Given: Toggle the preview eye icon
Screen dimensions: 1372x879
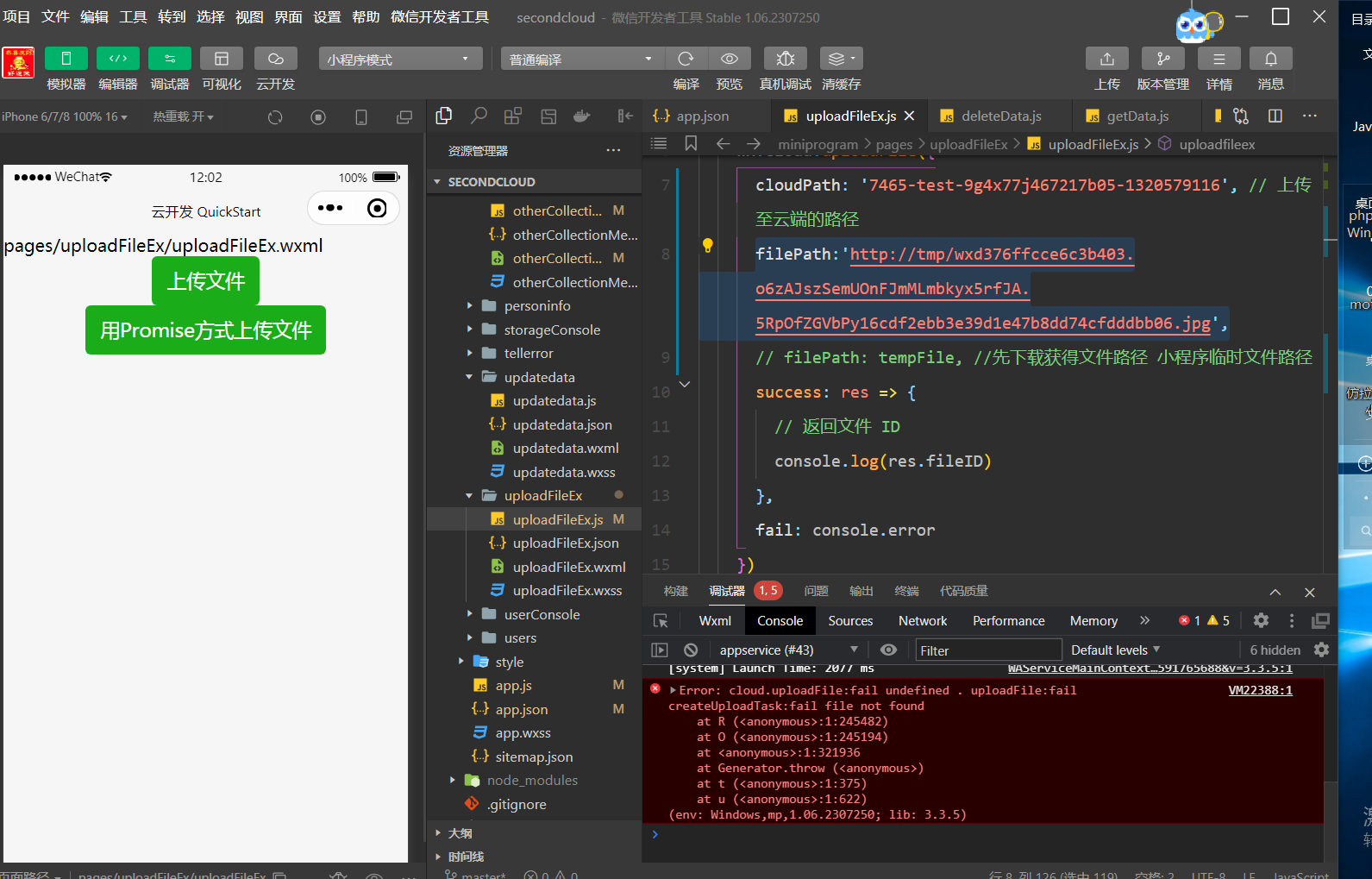Looking at the screenshot, I should click(x=729, y=59).
